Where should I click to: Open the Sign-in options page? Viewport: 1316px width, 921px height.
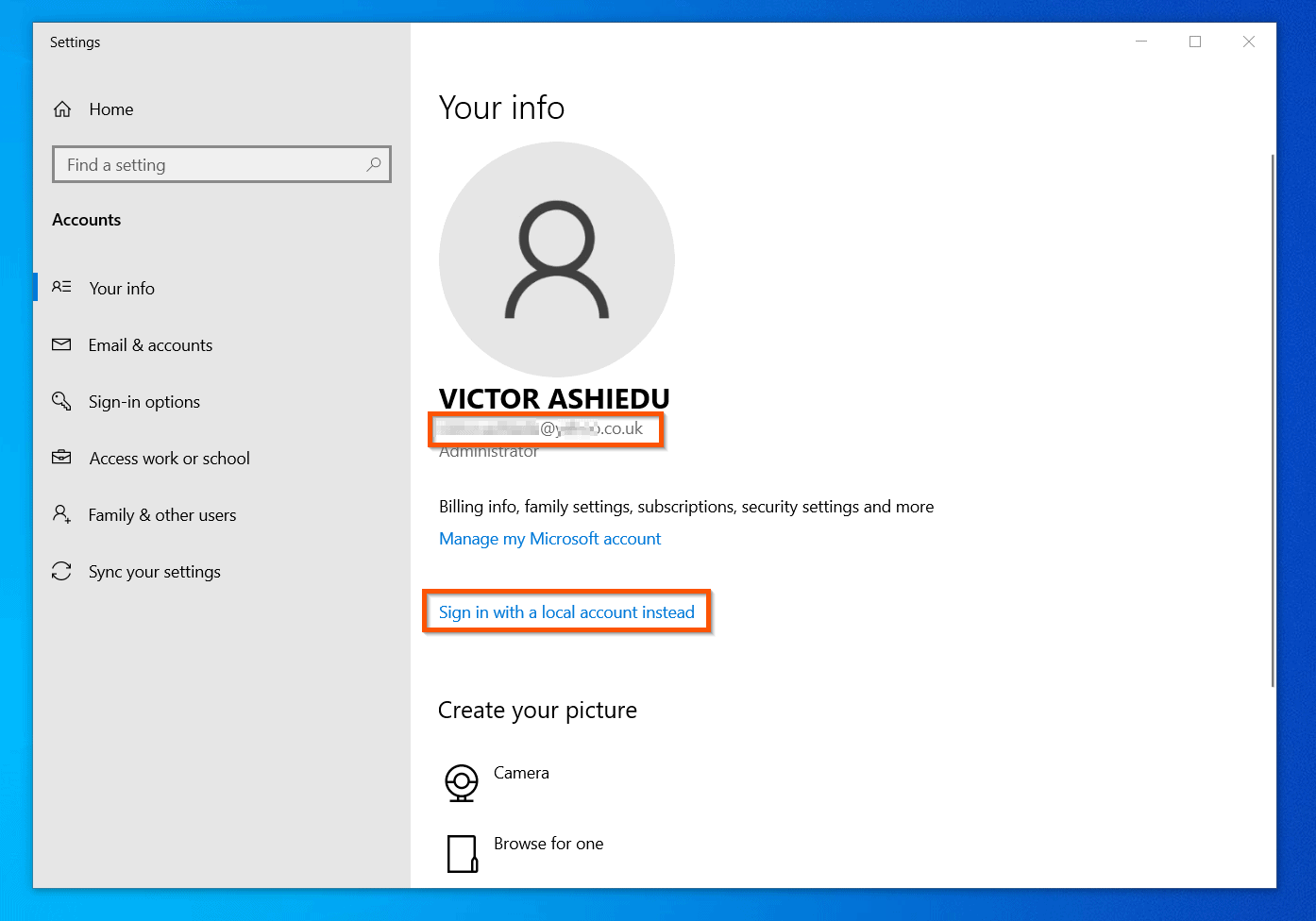tap(143, 401)
